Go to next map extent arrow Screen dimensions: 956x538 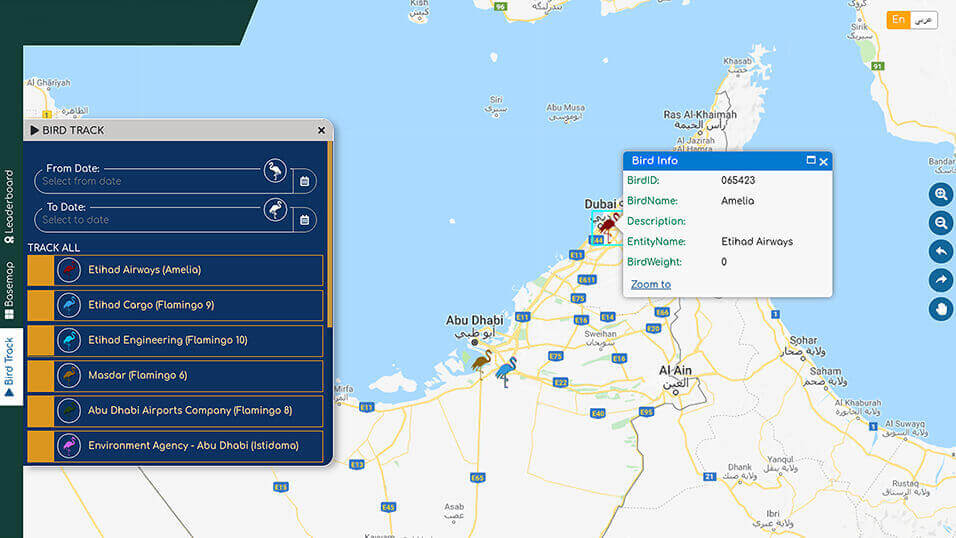[x=941, y=280]
